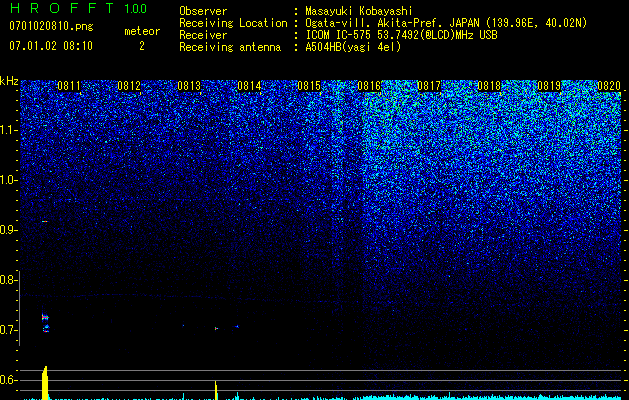Viewport: 629px width, 400px height.
Task: Click the 0814 time marker
Action: coord(249,86)
